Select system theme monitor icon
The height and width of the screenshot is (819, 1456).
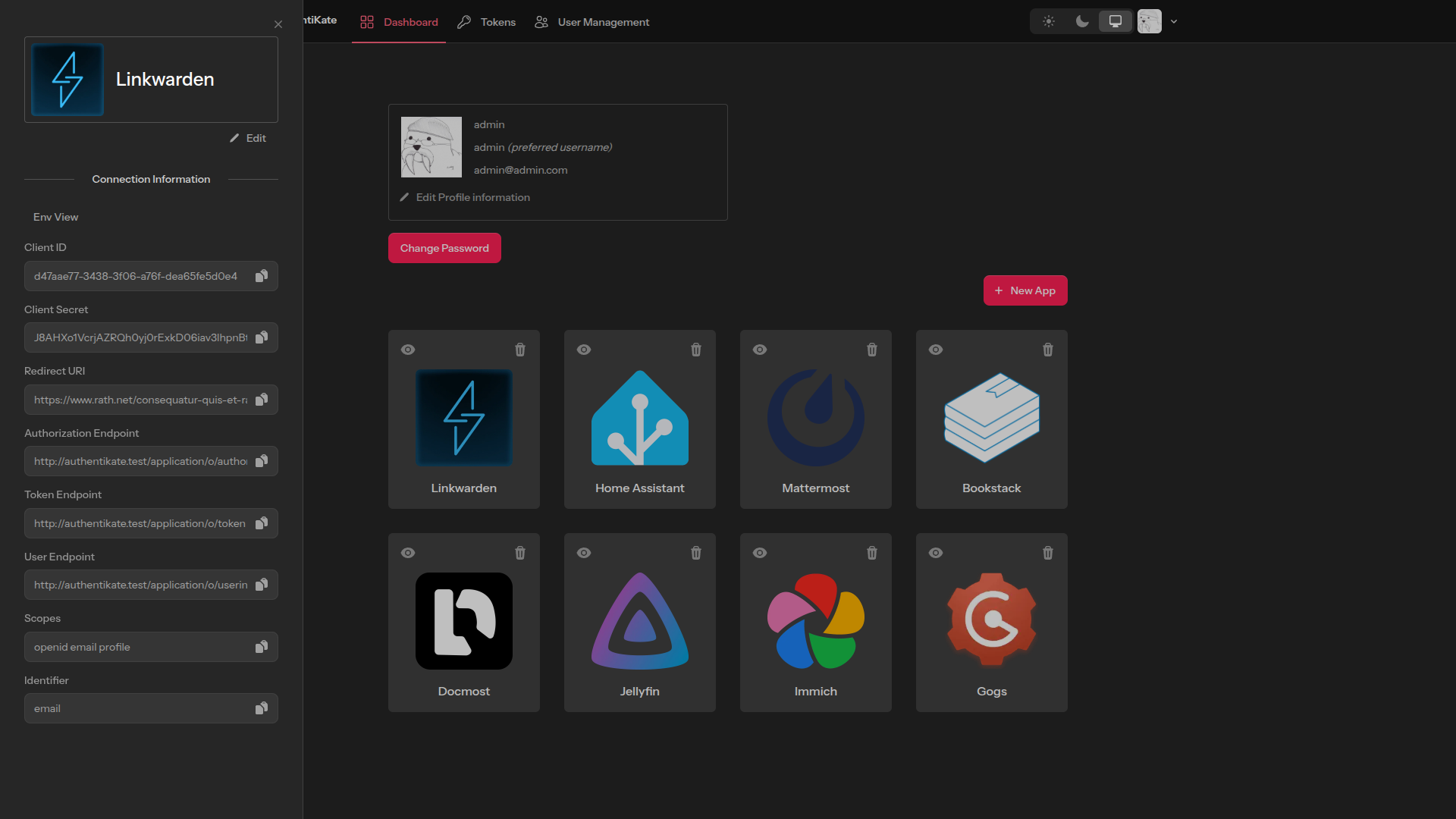pyautogui.click(x=1116, y=21)
